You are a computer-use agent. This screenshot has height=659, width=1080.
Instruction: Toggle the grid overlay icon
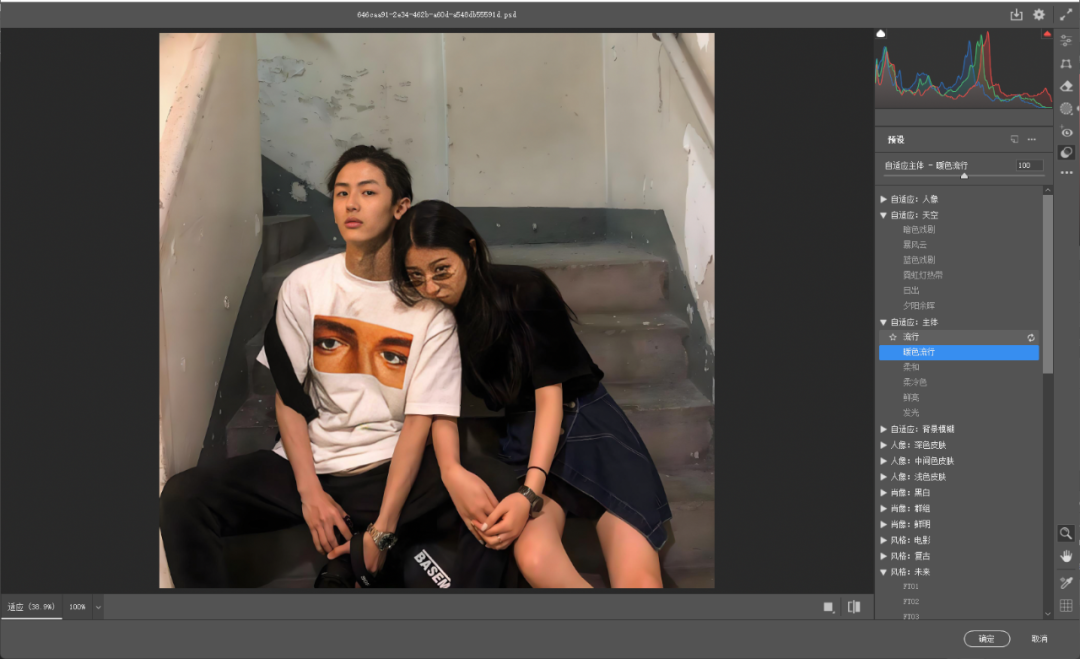click(x=1066, y=605)
